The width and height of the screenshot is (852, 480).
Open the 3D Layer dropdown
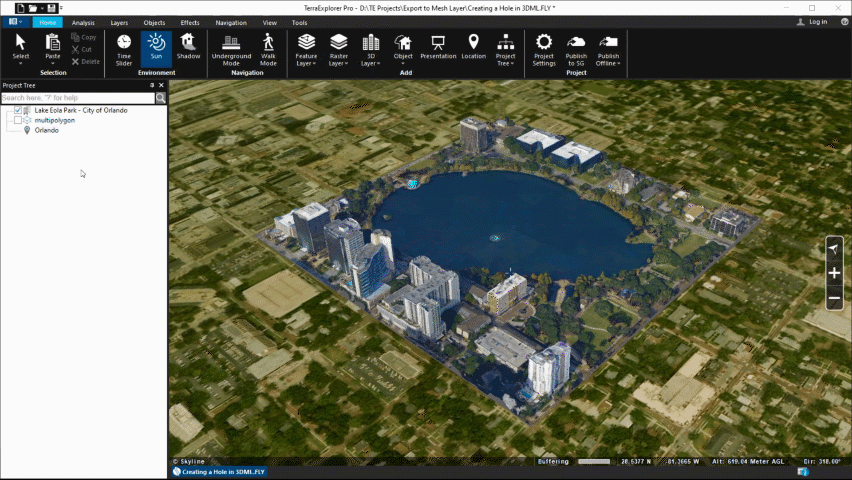click(371, 49)
